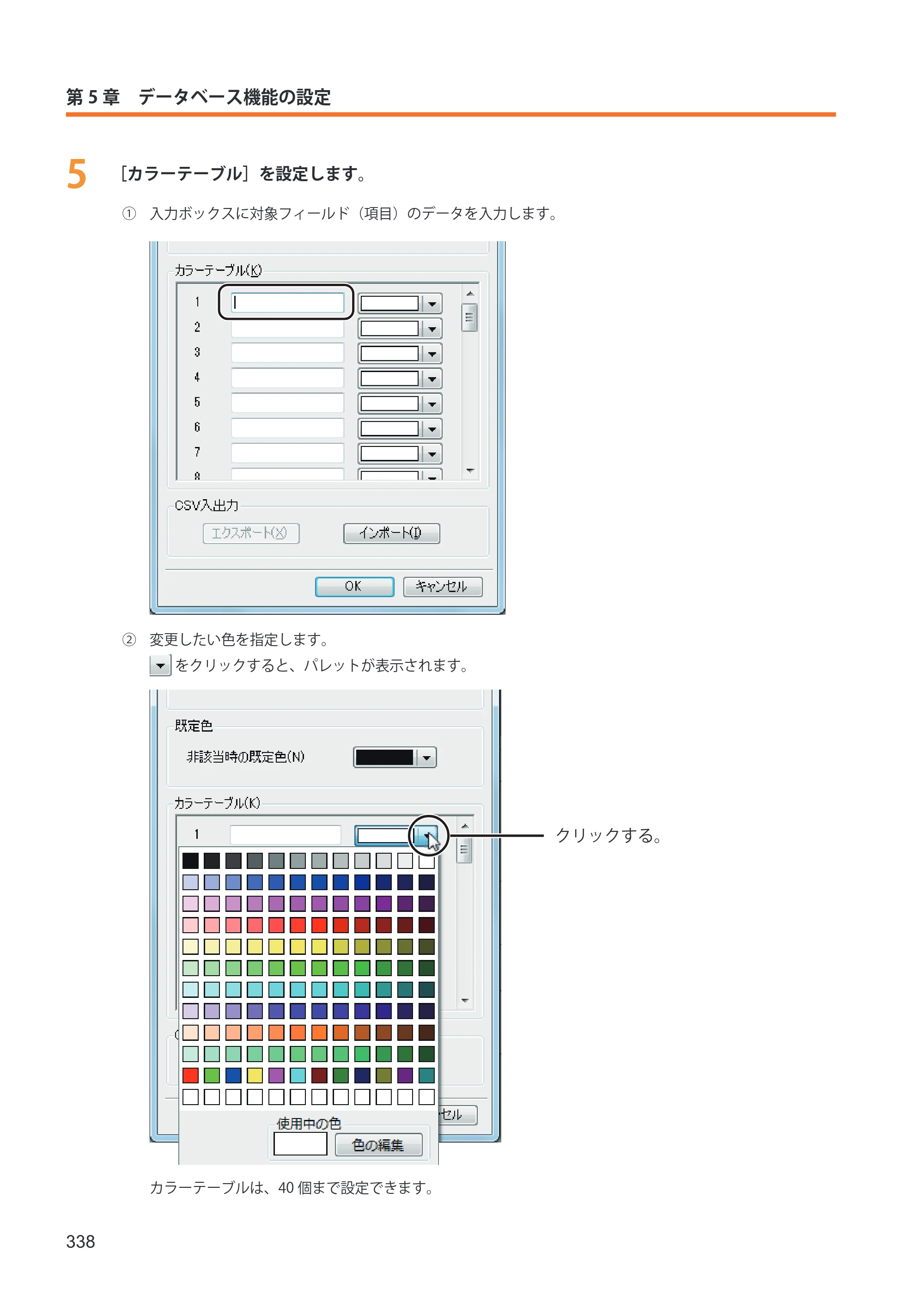Image resolution: width=924 pixels, height=1308 pixels.
Task: Open the row 3 color dropdown arrow
Action: coord(432,354)
